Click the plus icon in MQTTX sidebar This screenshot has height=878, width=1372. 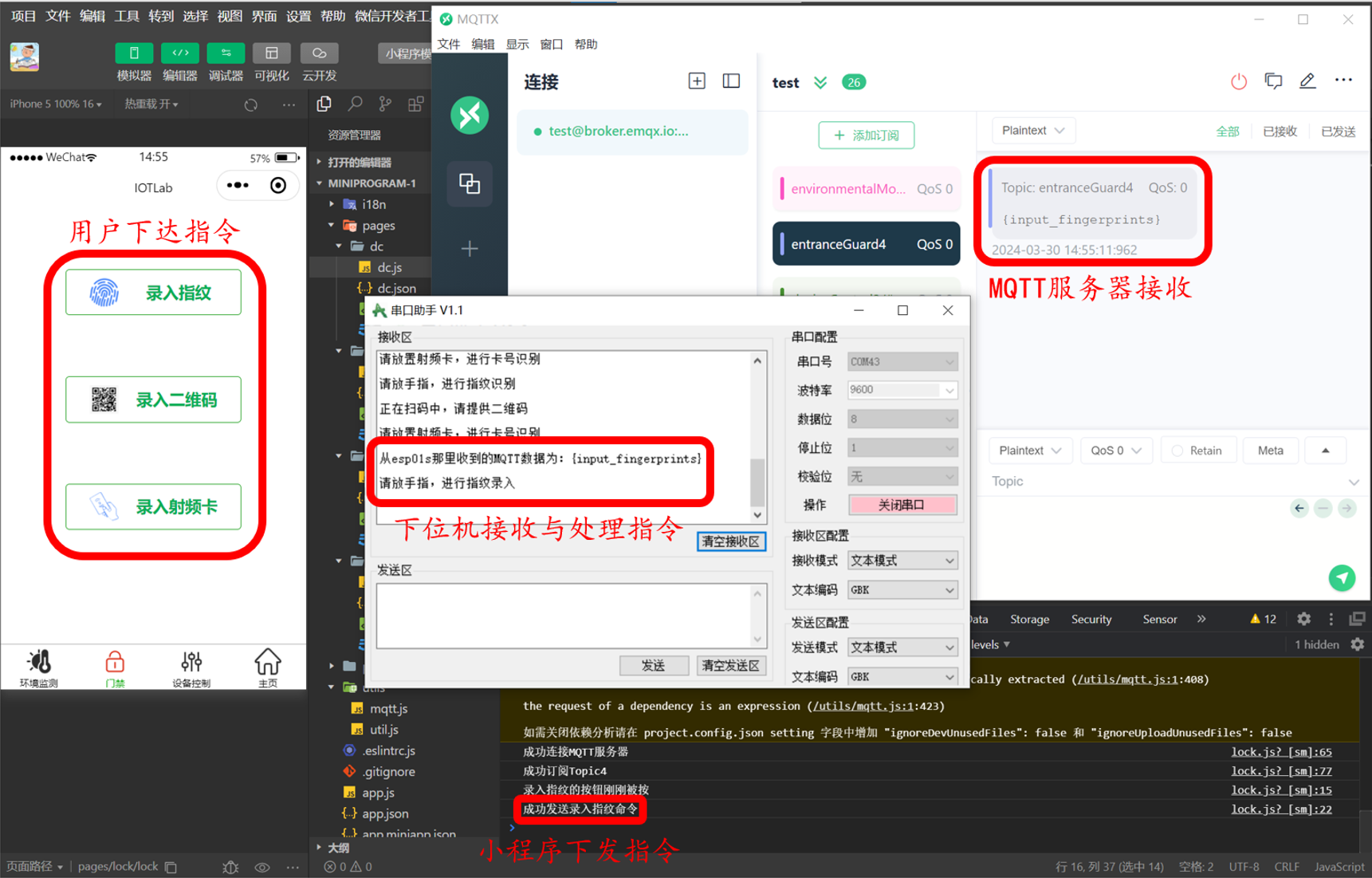(470, 249)
